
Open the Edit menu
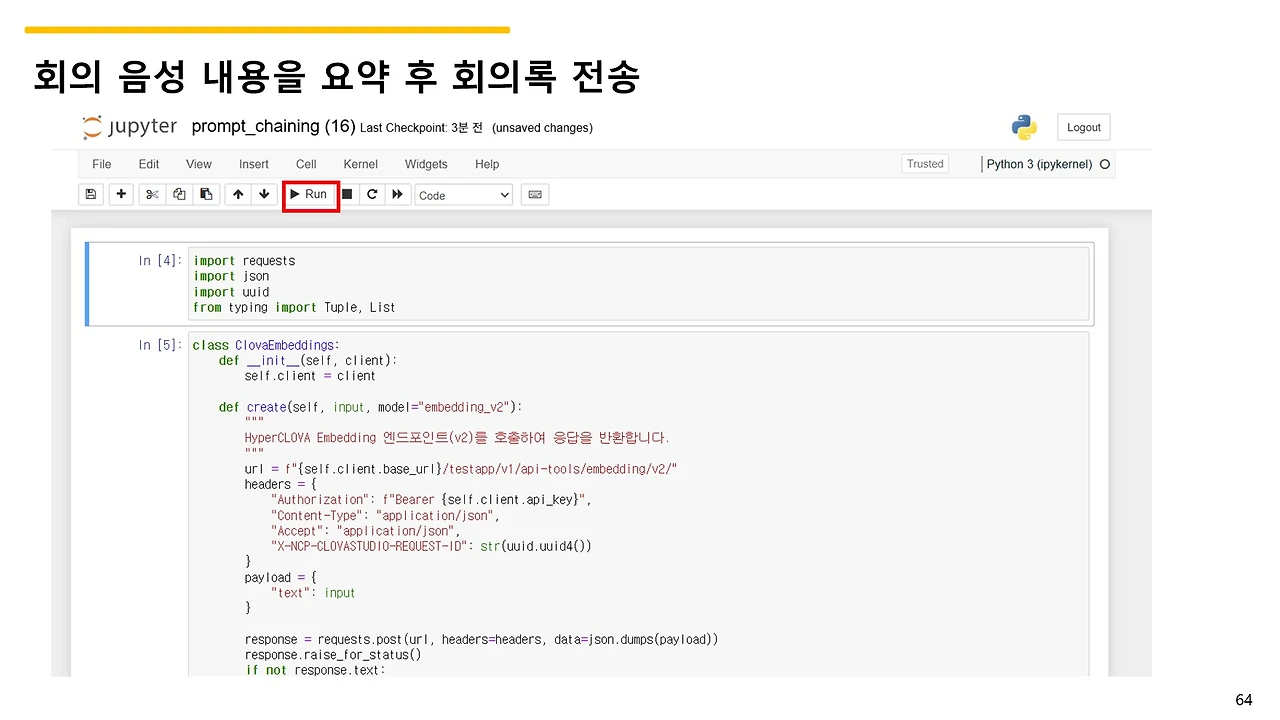coord(149,164)
